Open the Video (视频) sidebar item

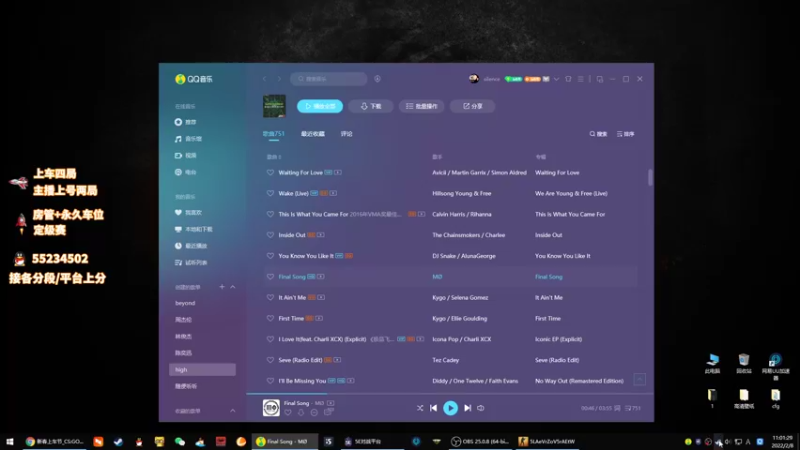(185, 156)
